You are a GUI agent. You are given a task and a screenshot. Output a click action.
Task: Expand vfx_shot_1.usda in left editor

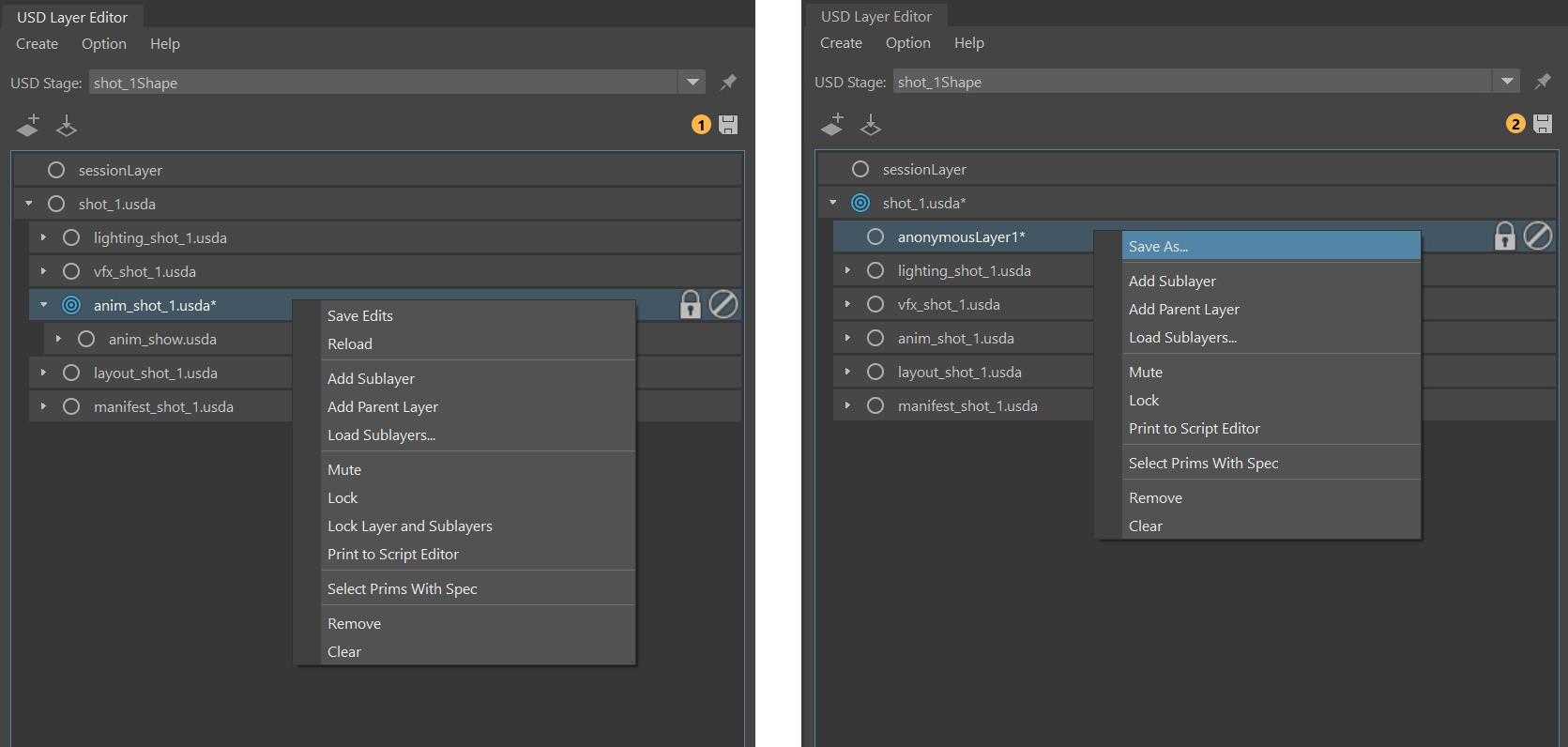pos(44,271)
